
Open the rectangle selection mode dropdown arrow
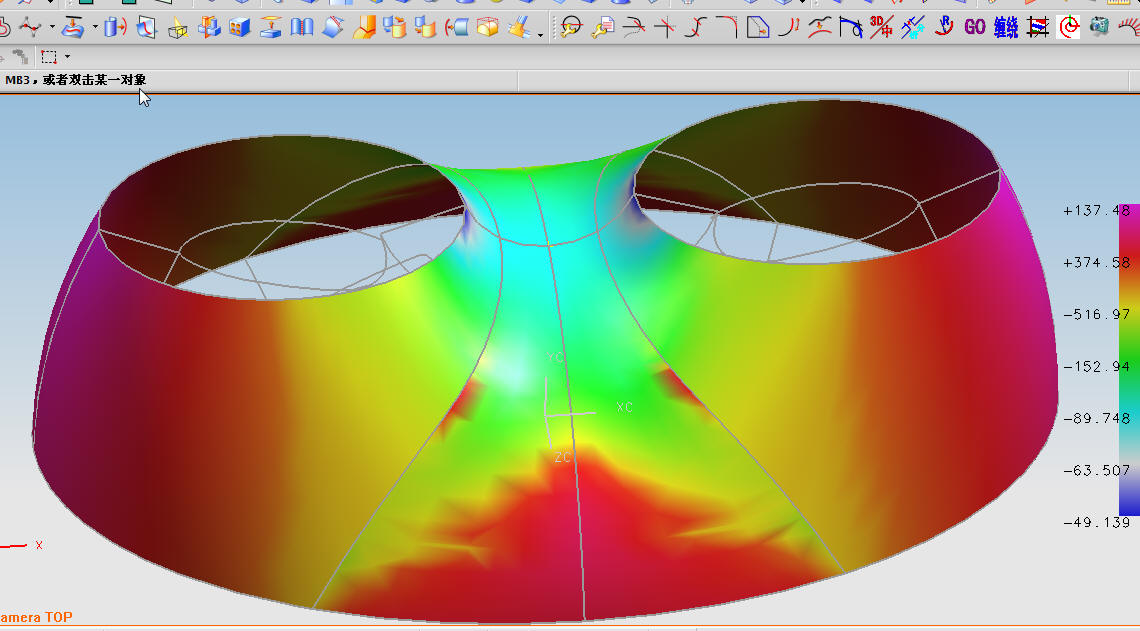[x=68, y=56]
